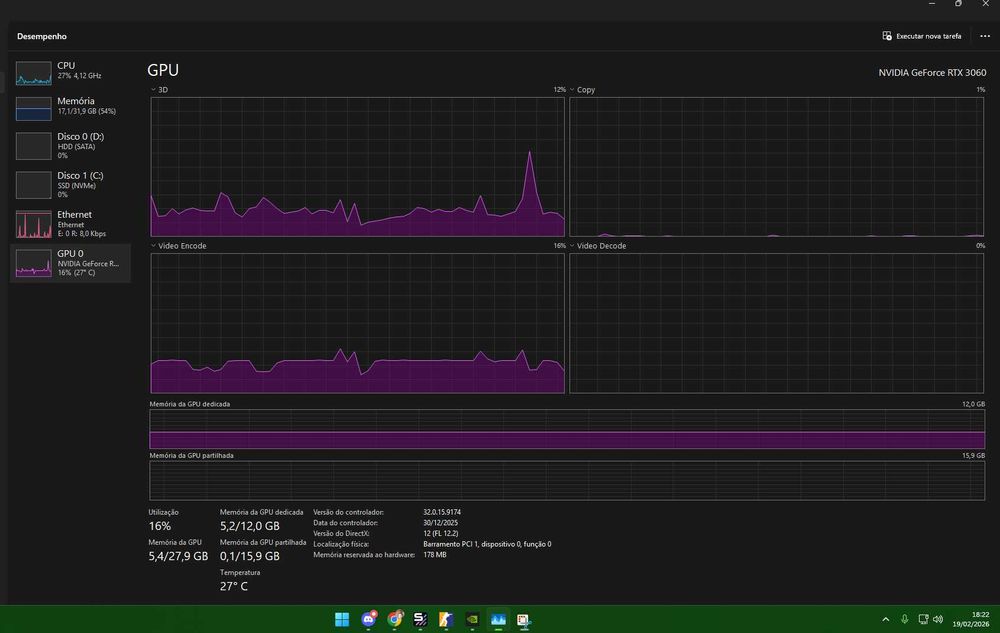Screen dimensions: 1000x633
Task: Click the Memória mini graph thumbnail
Action: pyautogui.click(x=34, y=108)
